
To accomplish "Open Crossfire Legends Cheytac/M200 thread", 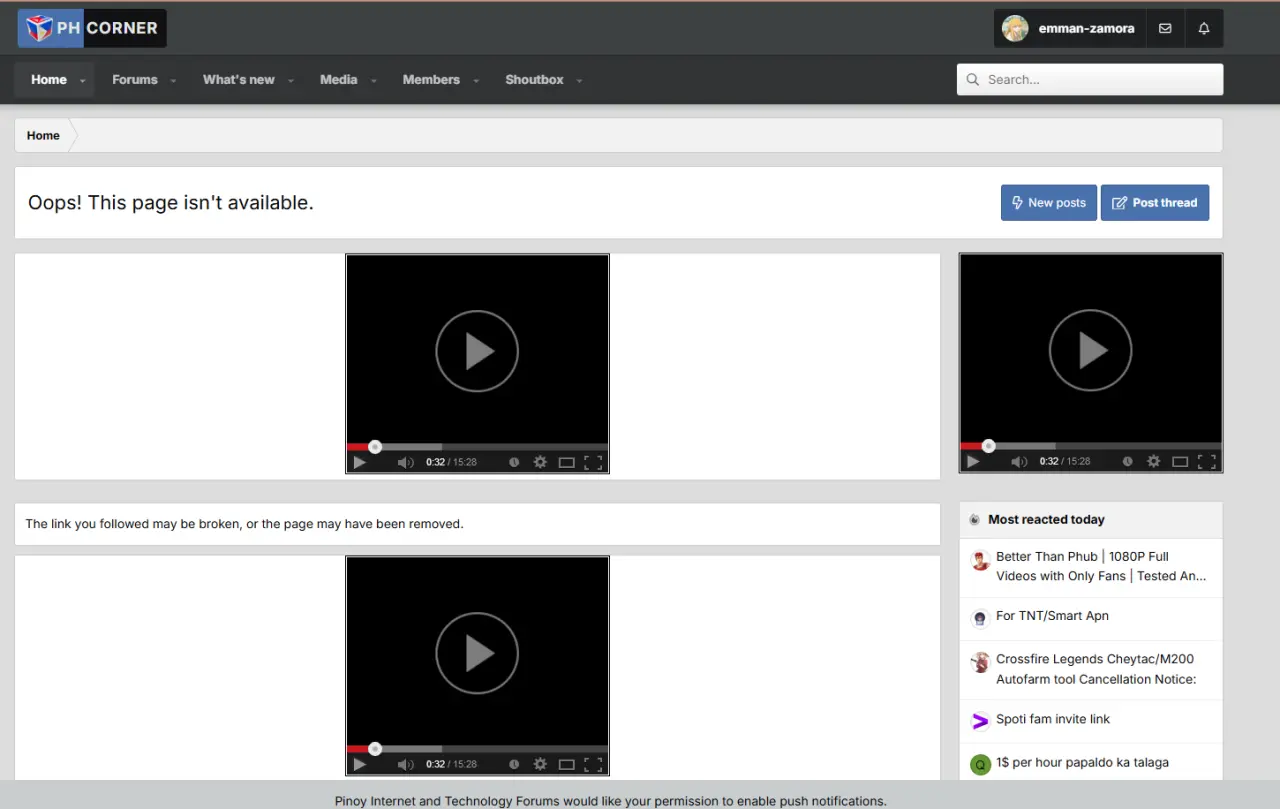I will pos(1096,669).
